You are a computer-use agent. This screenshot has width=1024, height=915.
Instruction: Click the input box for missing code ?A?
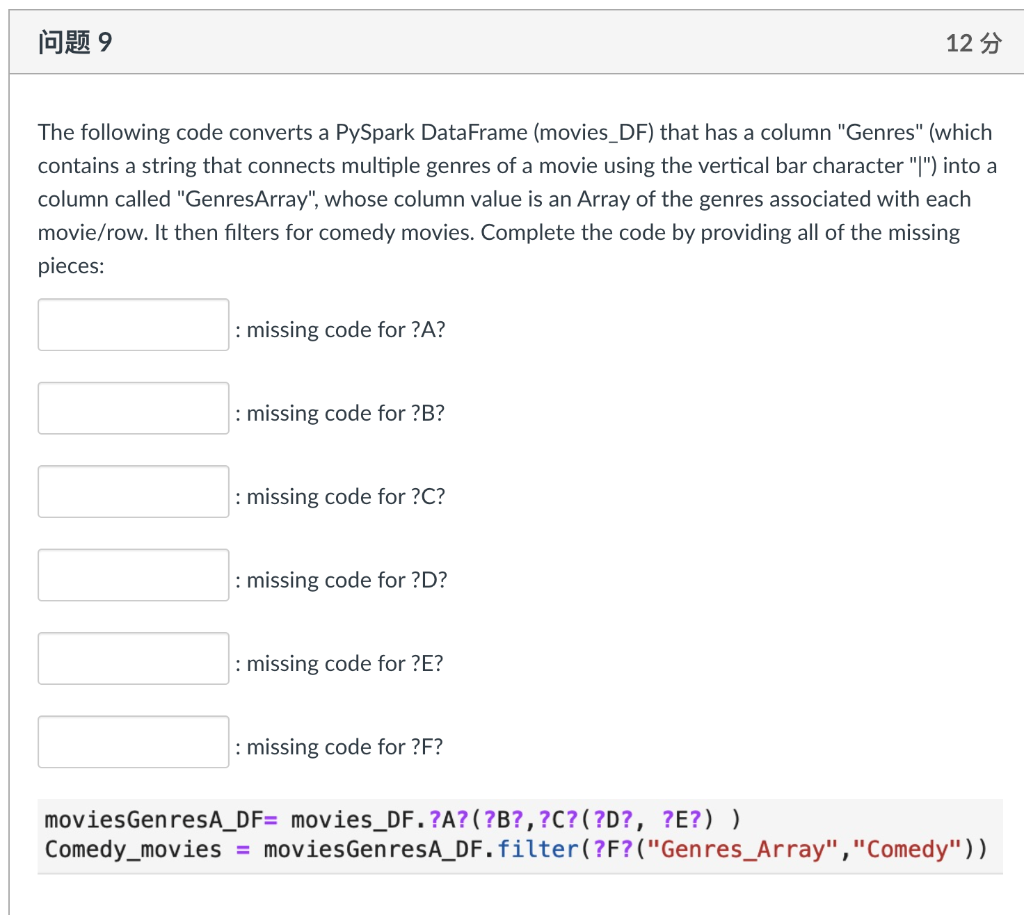(x=133, y=324)
